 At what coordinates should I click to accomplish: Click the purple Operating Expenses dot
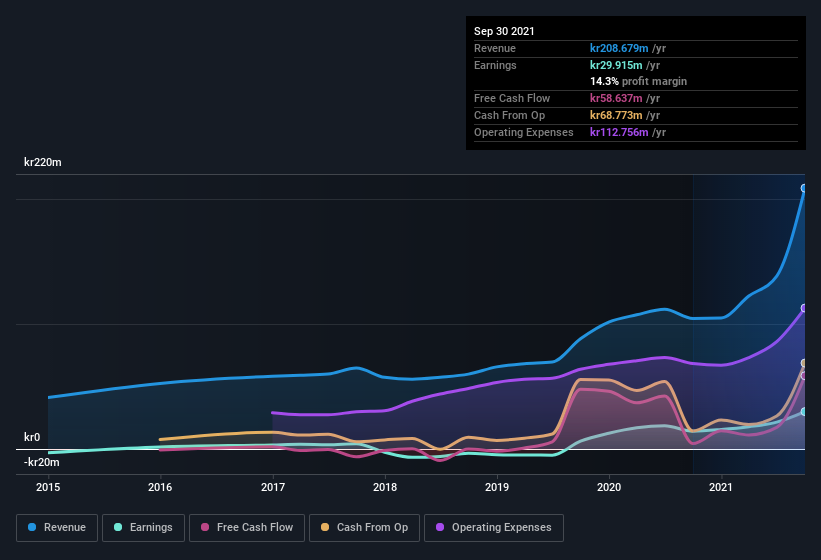[x=440, y=527]
